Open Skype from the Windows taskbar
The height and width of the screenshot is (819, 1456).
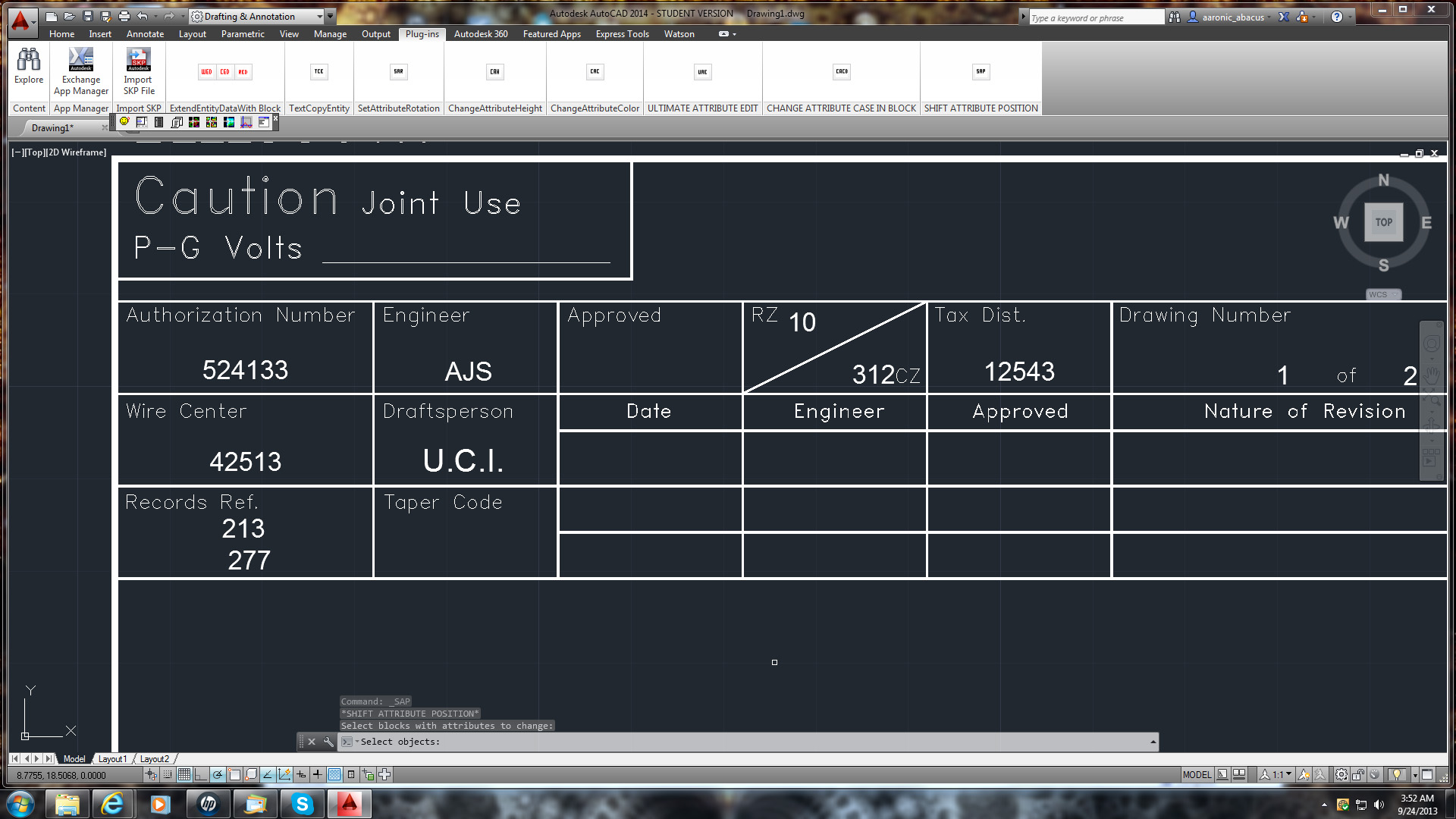pyautogui.click(x=302, y=804)
